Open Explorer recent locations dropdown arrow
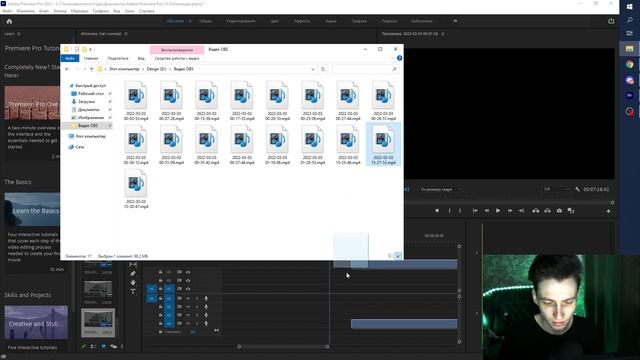This screenshot has height=360, width=640. pos(84,69)
